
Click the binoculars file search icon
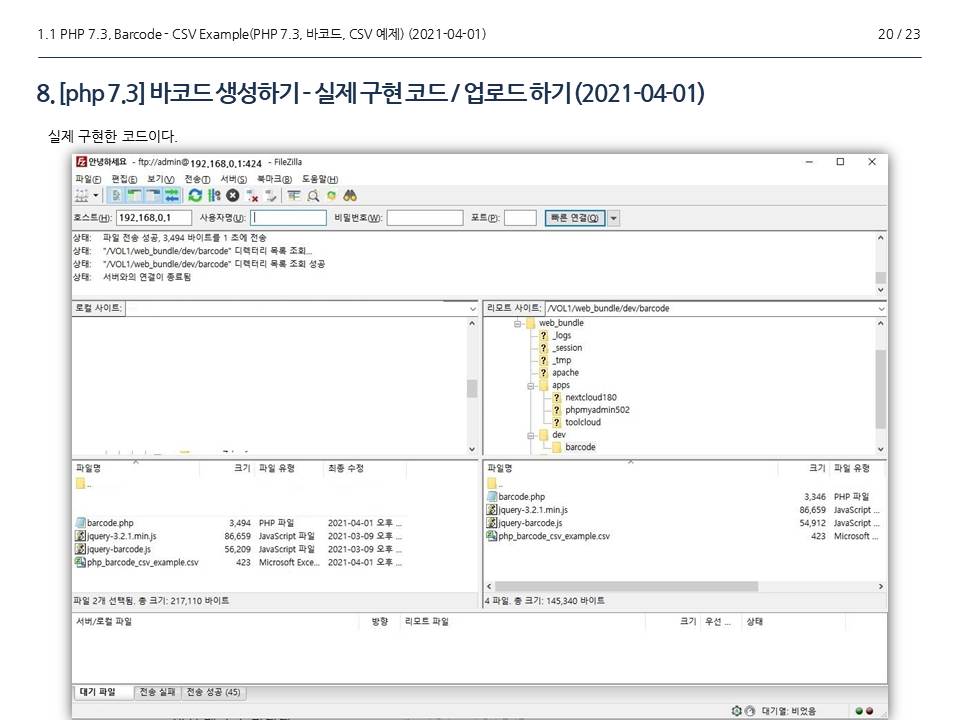(350, 196)
